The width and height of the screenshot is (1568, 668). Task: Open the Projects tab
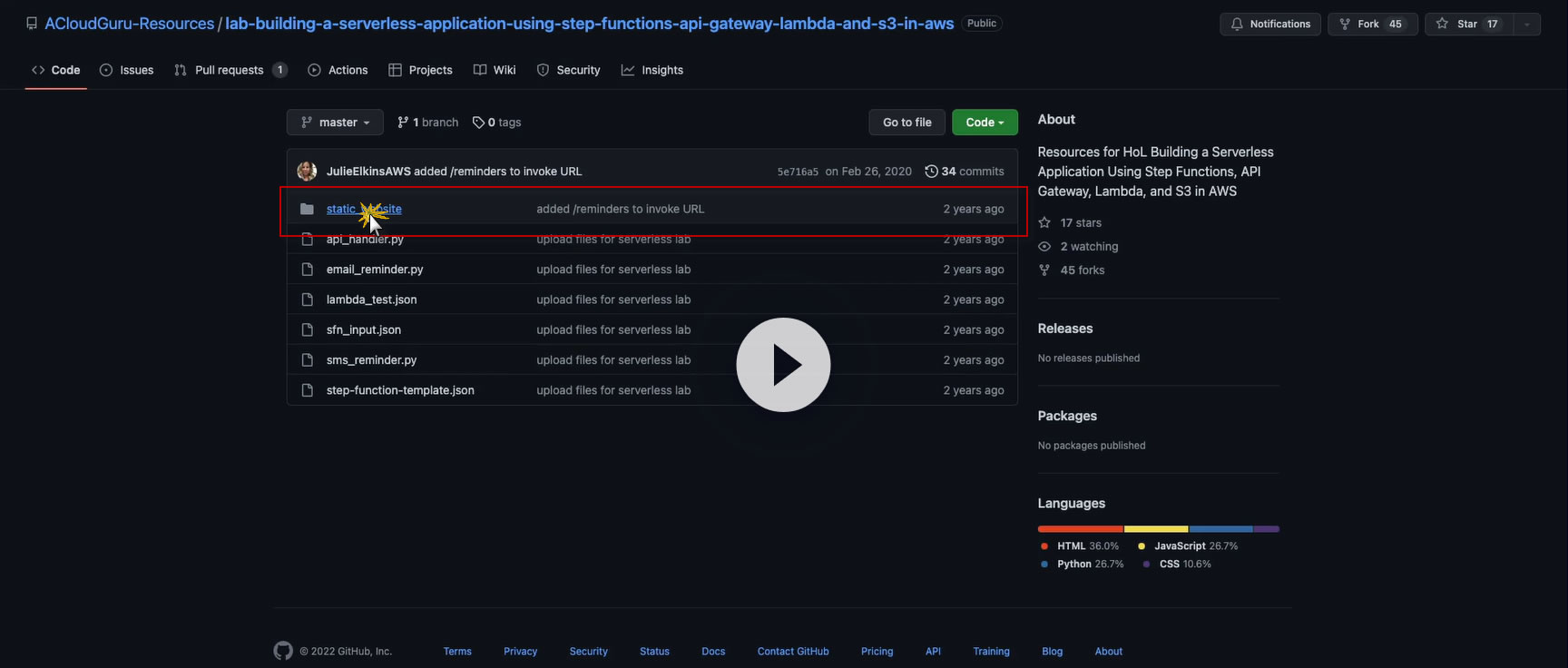point(420,70)
